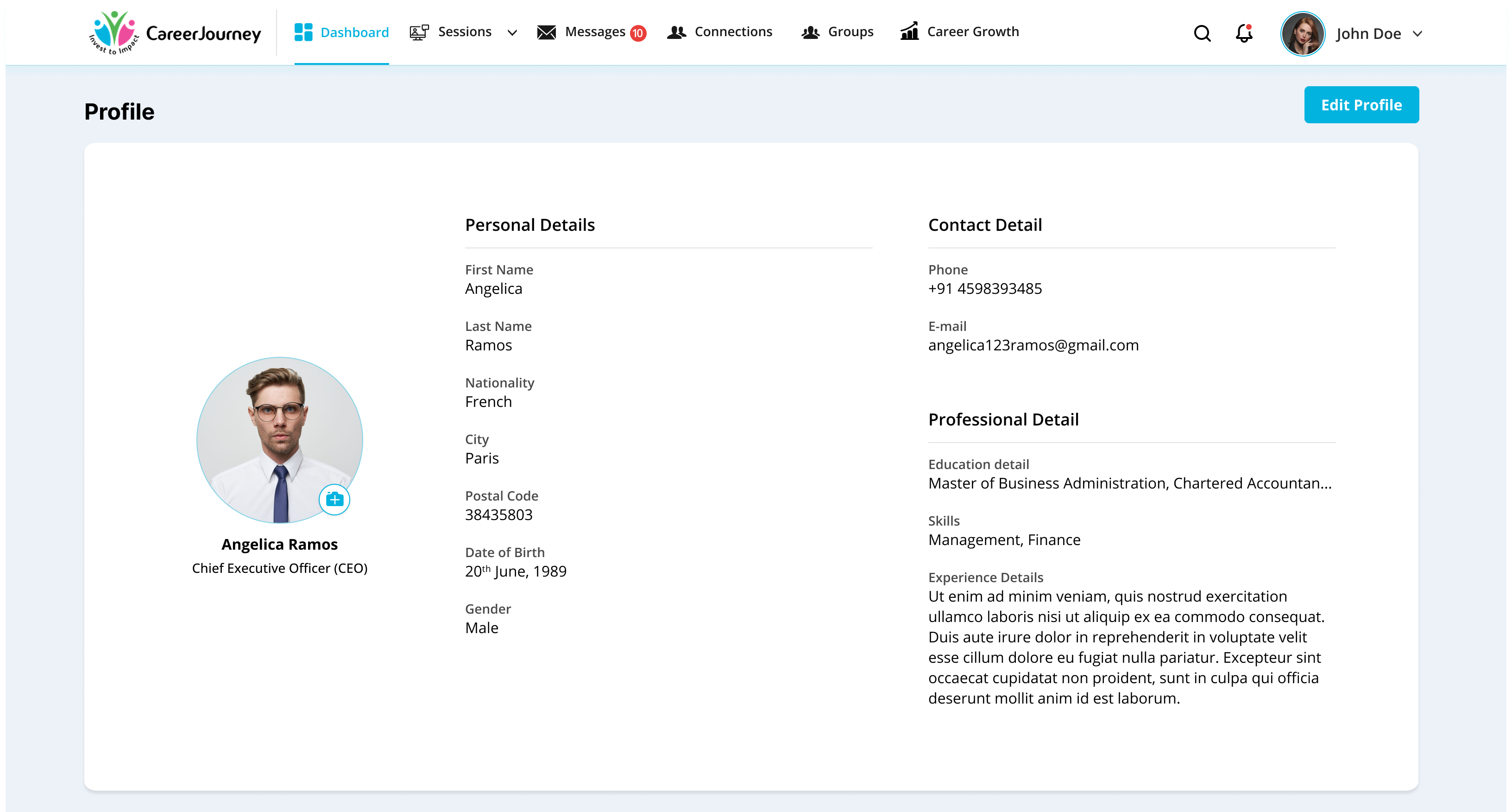This screenshot has height=812, width=1512.
Task: Click the Profile page title
Action: point(119,112)
